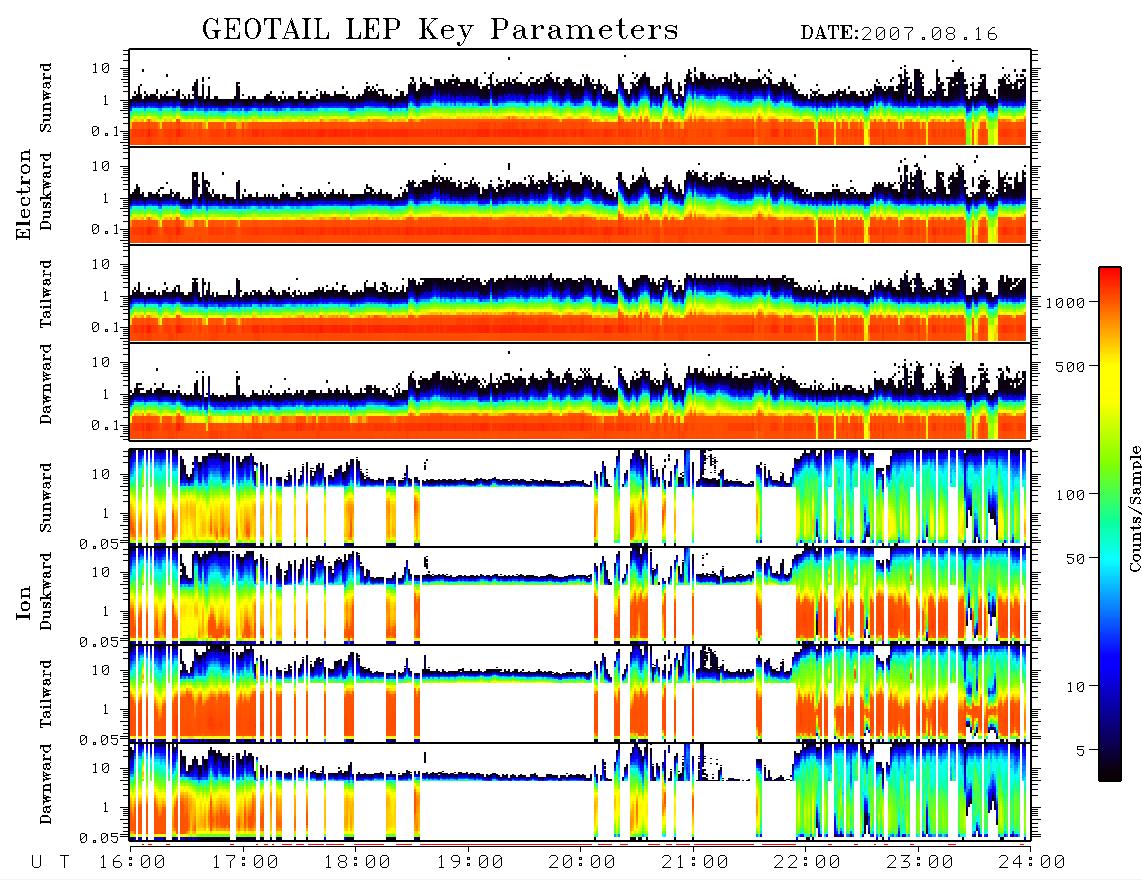The image size is (1142, 880).
Task: Click the 1 tick of Ion Duskward panel
Action: pos(106,611)
